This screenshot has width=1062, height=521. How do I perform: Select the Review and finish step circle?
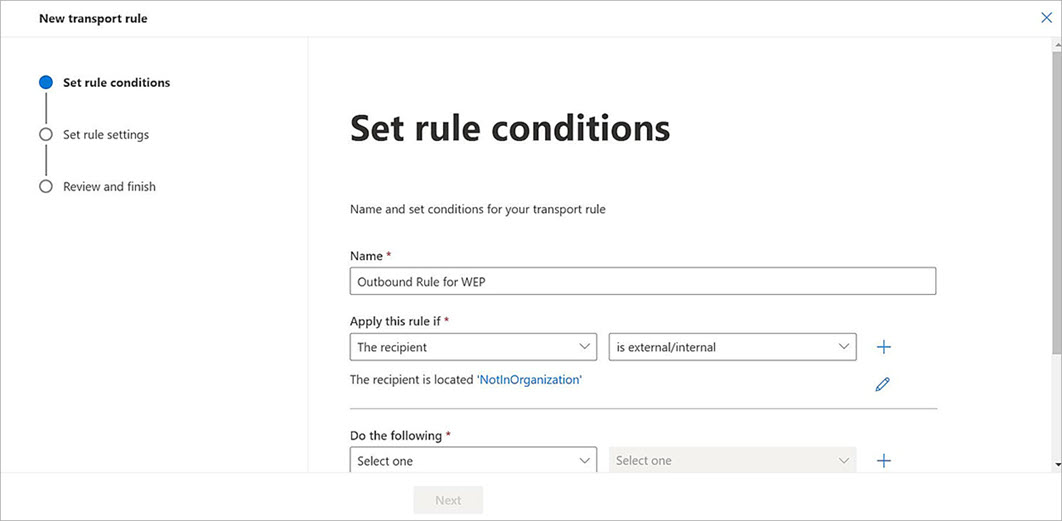(46, 187)
